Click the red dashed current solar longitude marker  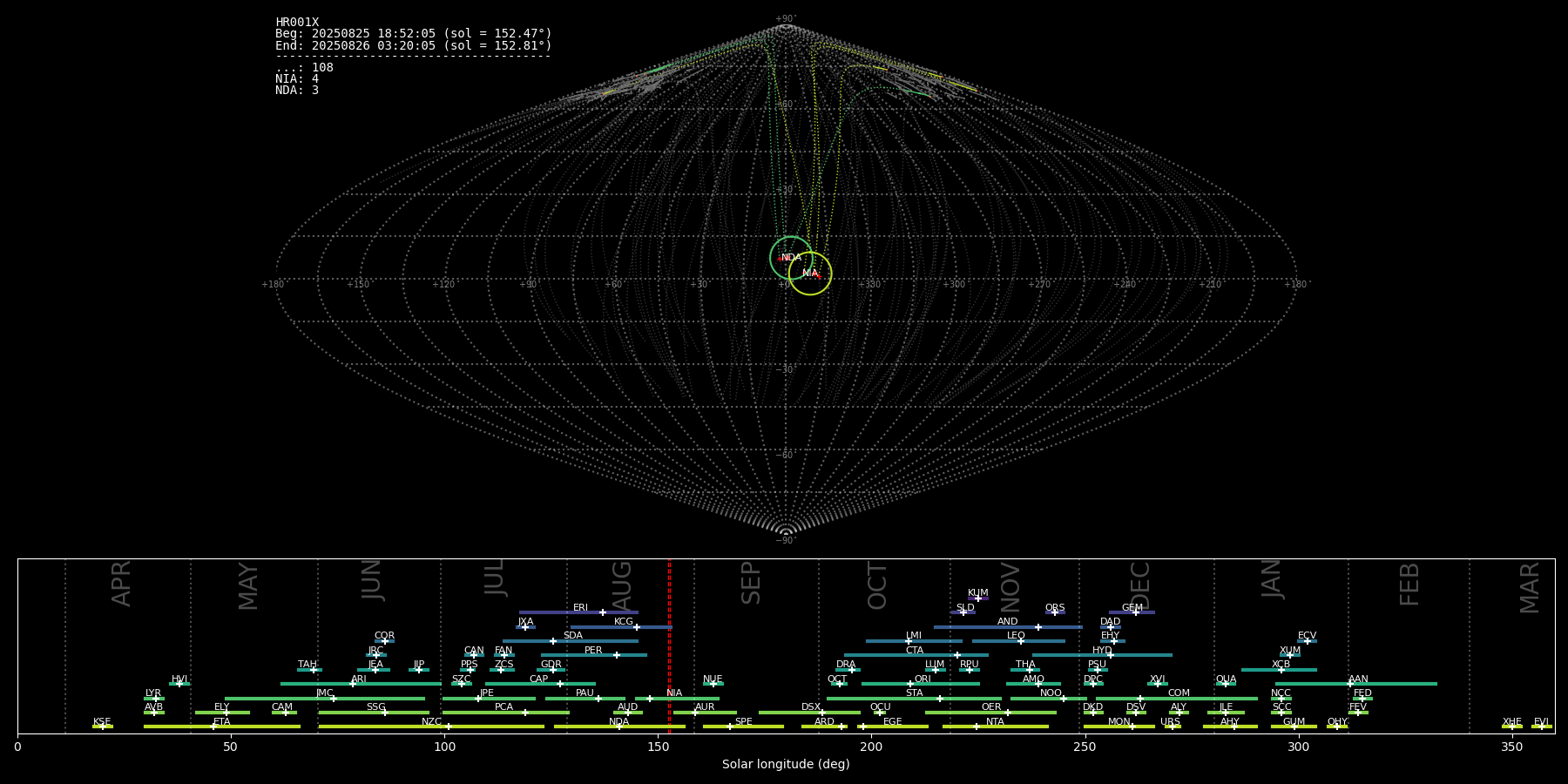[x=669, y=645]
